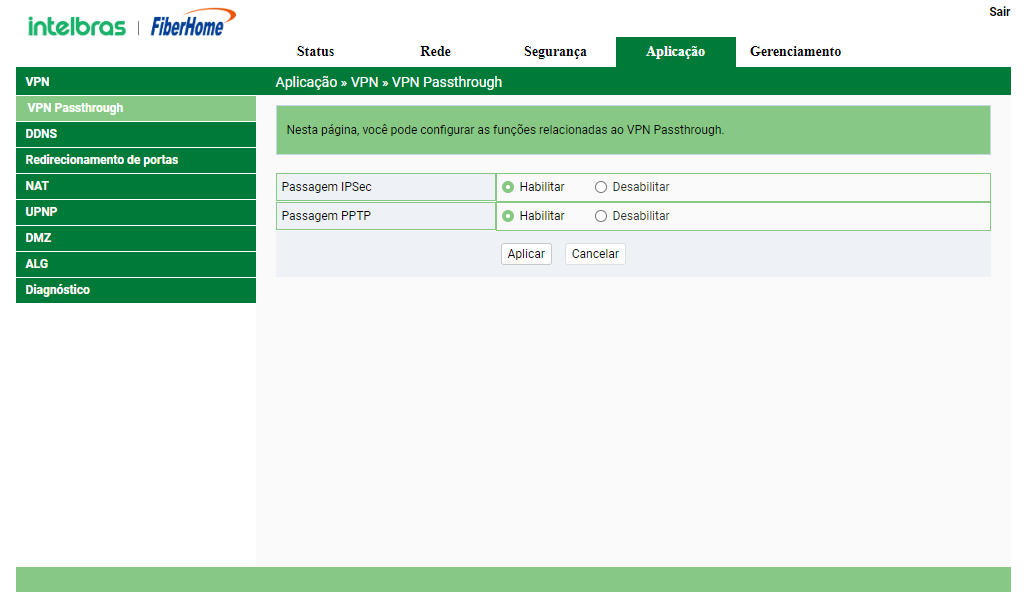Viewport: 1030px width, 615px height.
Task: Open the Gerenciamento tab
Action: 795,51
